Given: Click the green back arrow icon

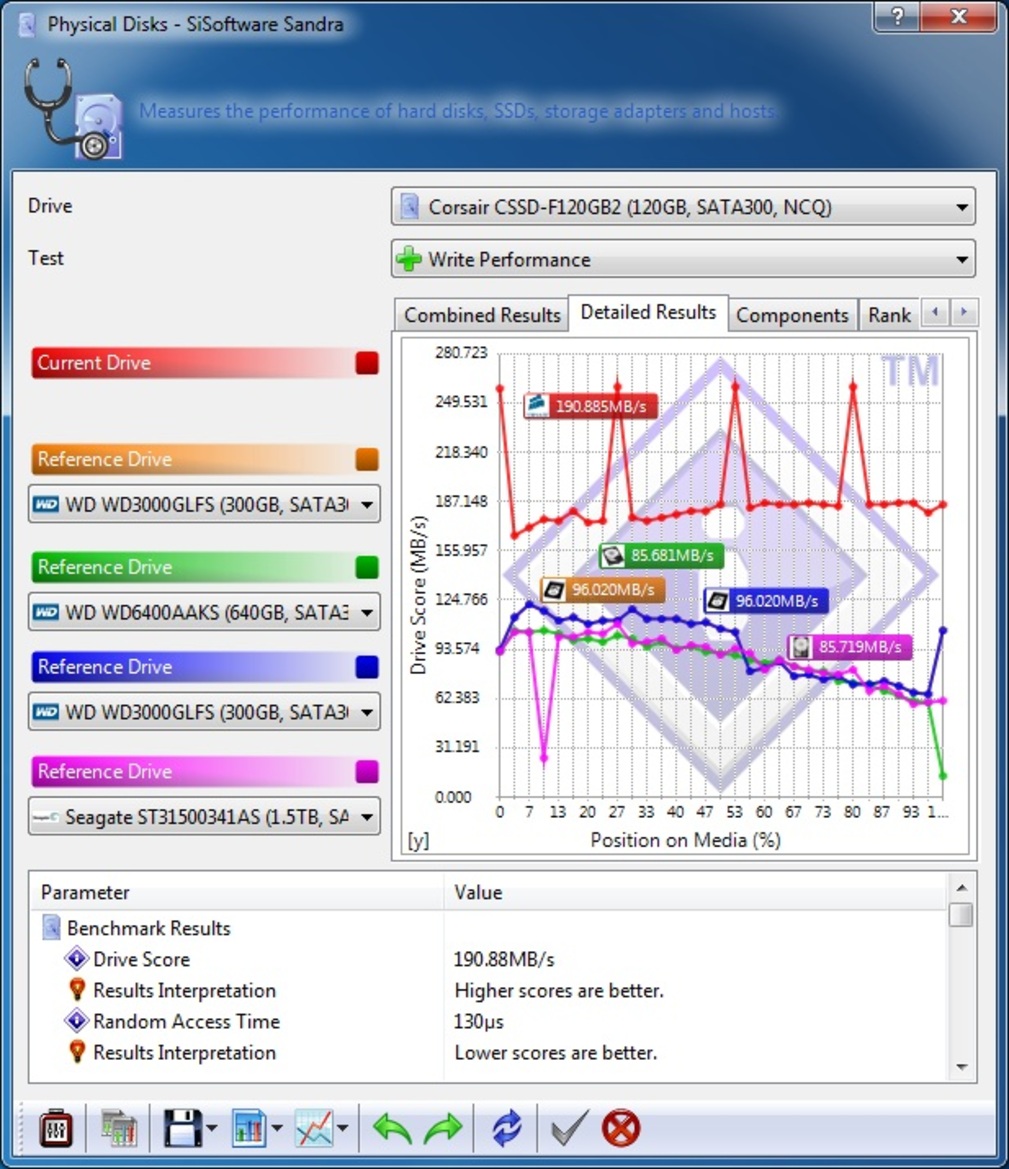Looking at the screenshot, I should point(392,1128).
